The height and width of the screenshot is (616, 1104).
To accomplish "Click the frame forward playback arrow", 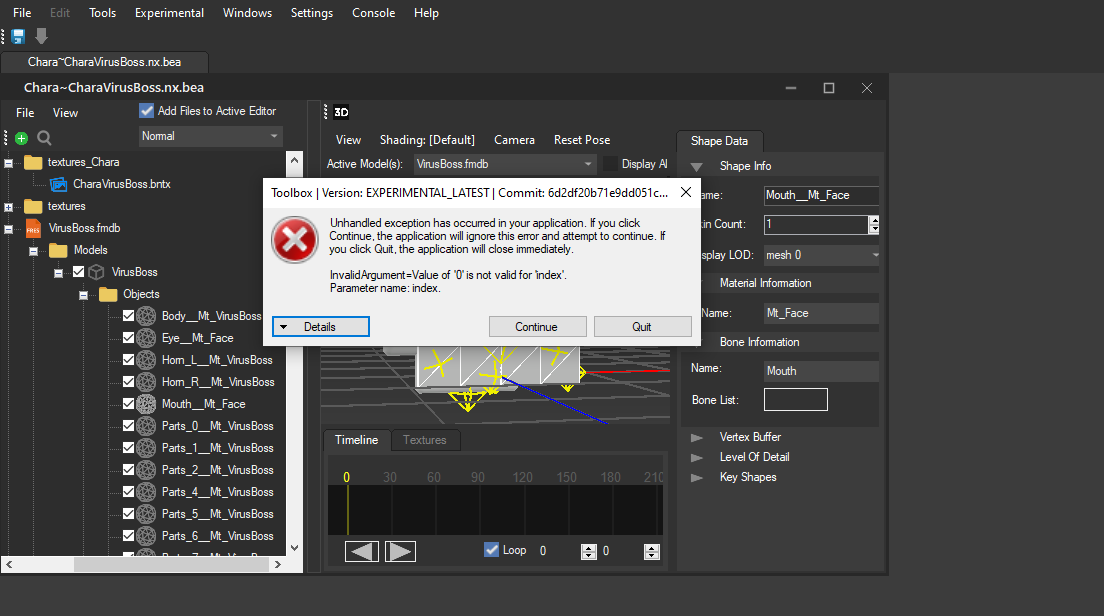I will point(400,550).
